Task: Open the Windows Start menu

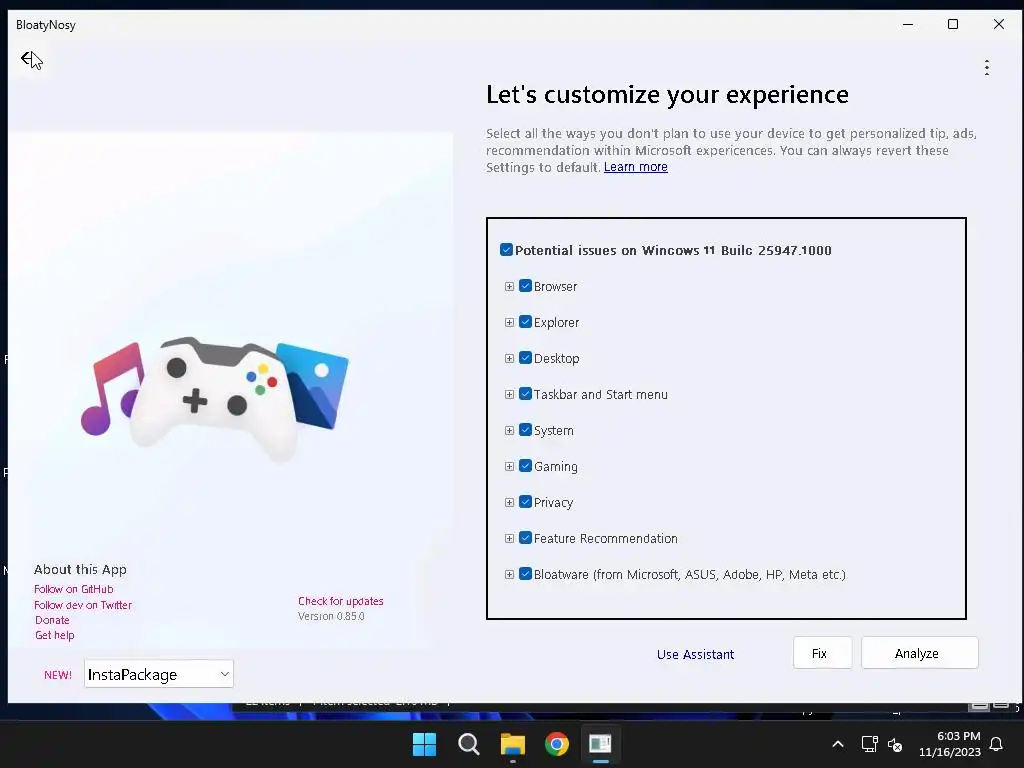Action: 424,744
